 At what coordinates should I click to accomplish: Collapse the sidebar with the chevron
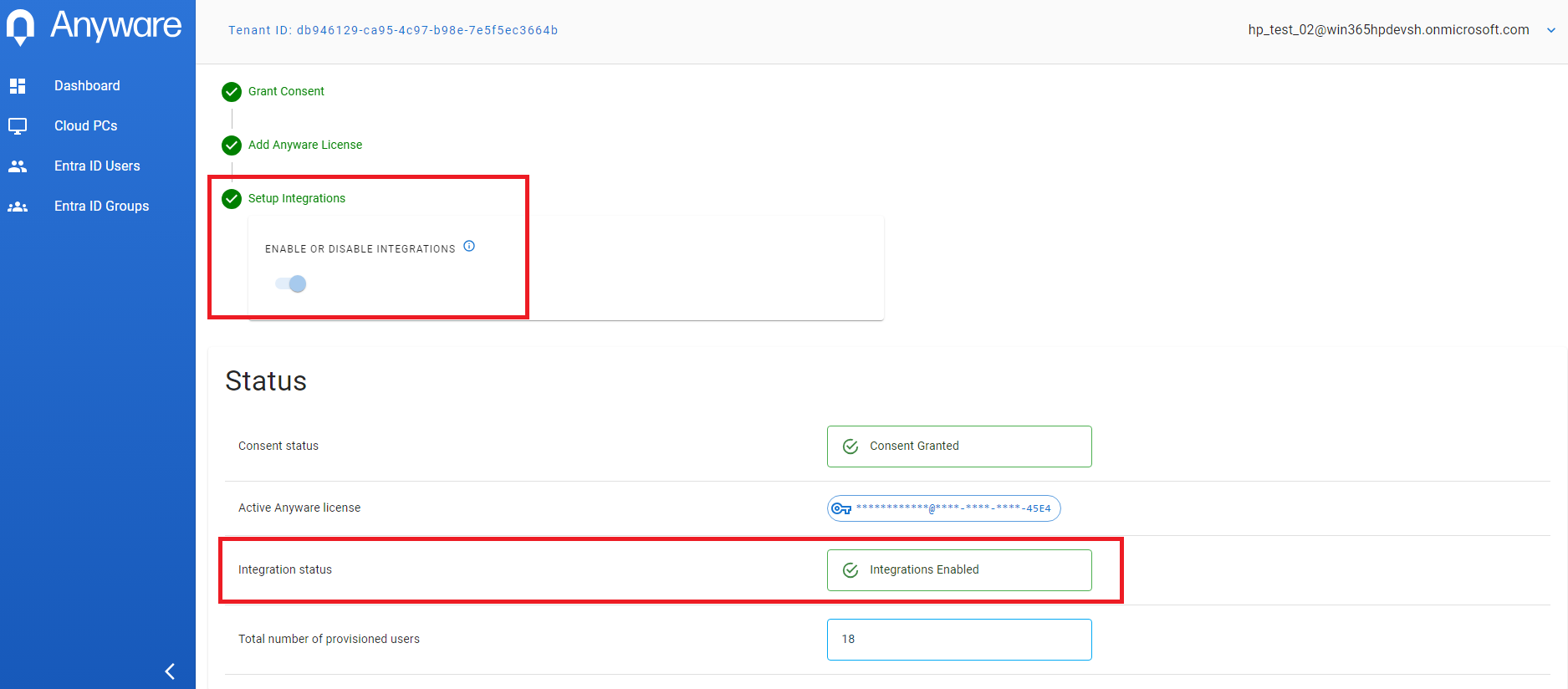click(x=170, y=671)
